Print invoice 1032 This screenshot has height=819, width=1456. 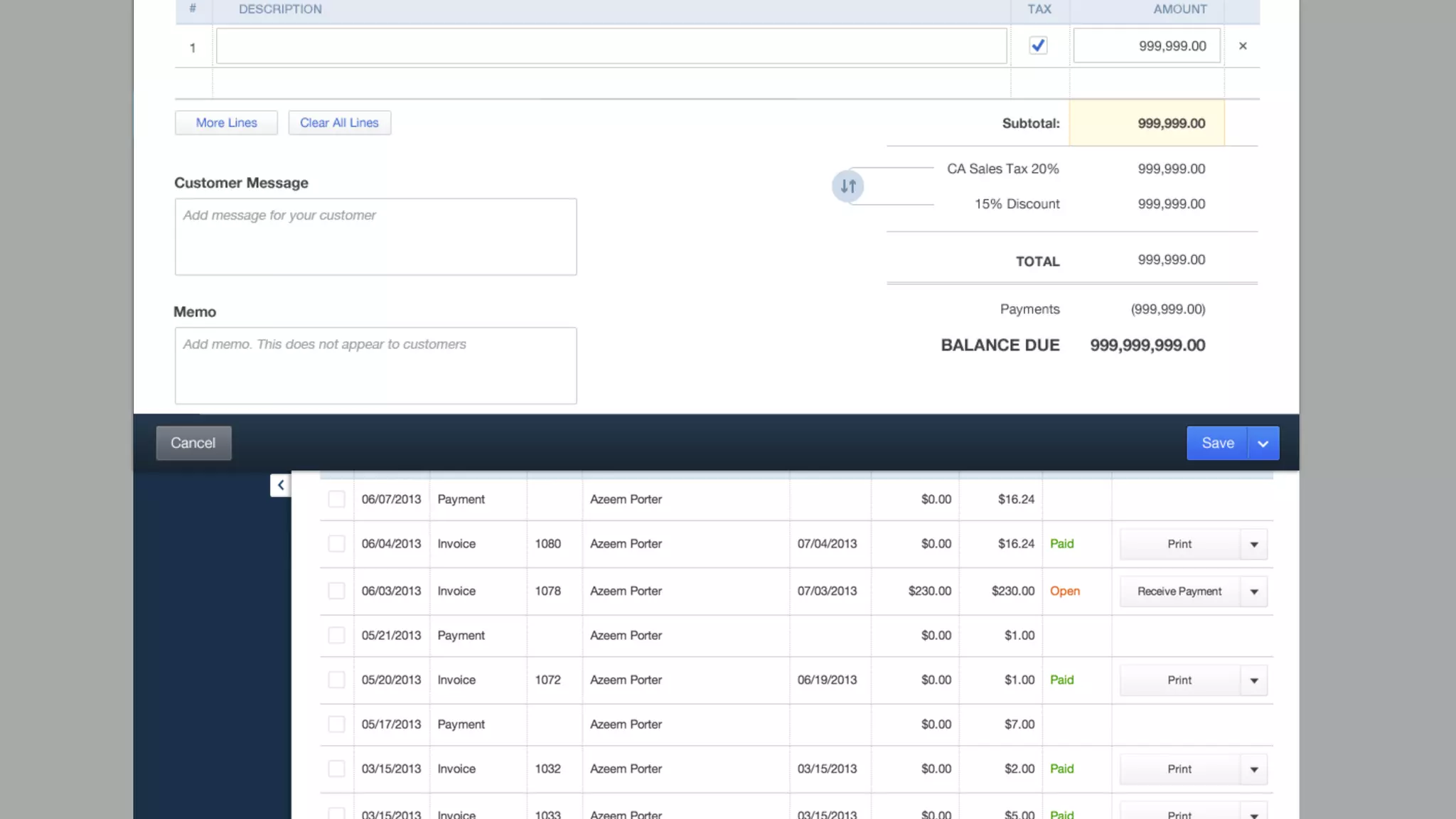tap(1179, 769)
